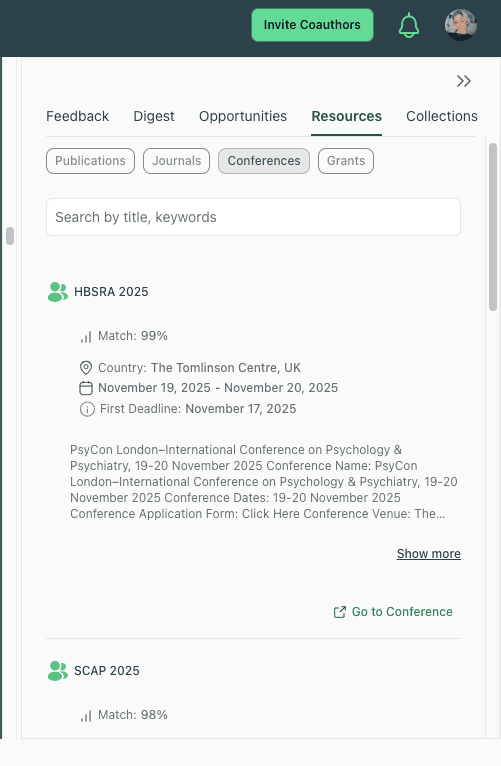The image size is (501, 766).
Task: Select the Resources tab
Action: click(347, 116)
